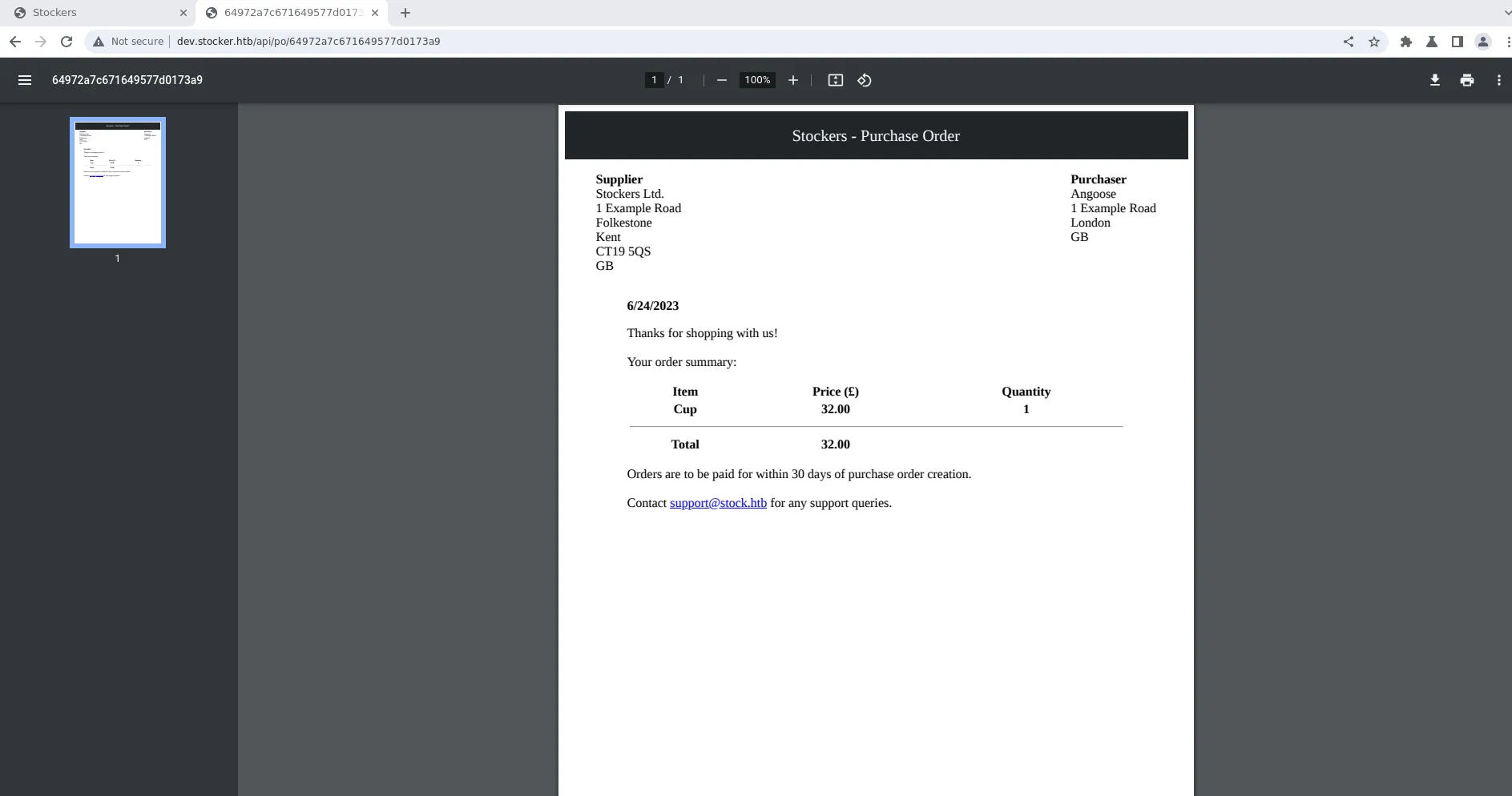Click the Quantity column header

[x=1026, y=392]
